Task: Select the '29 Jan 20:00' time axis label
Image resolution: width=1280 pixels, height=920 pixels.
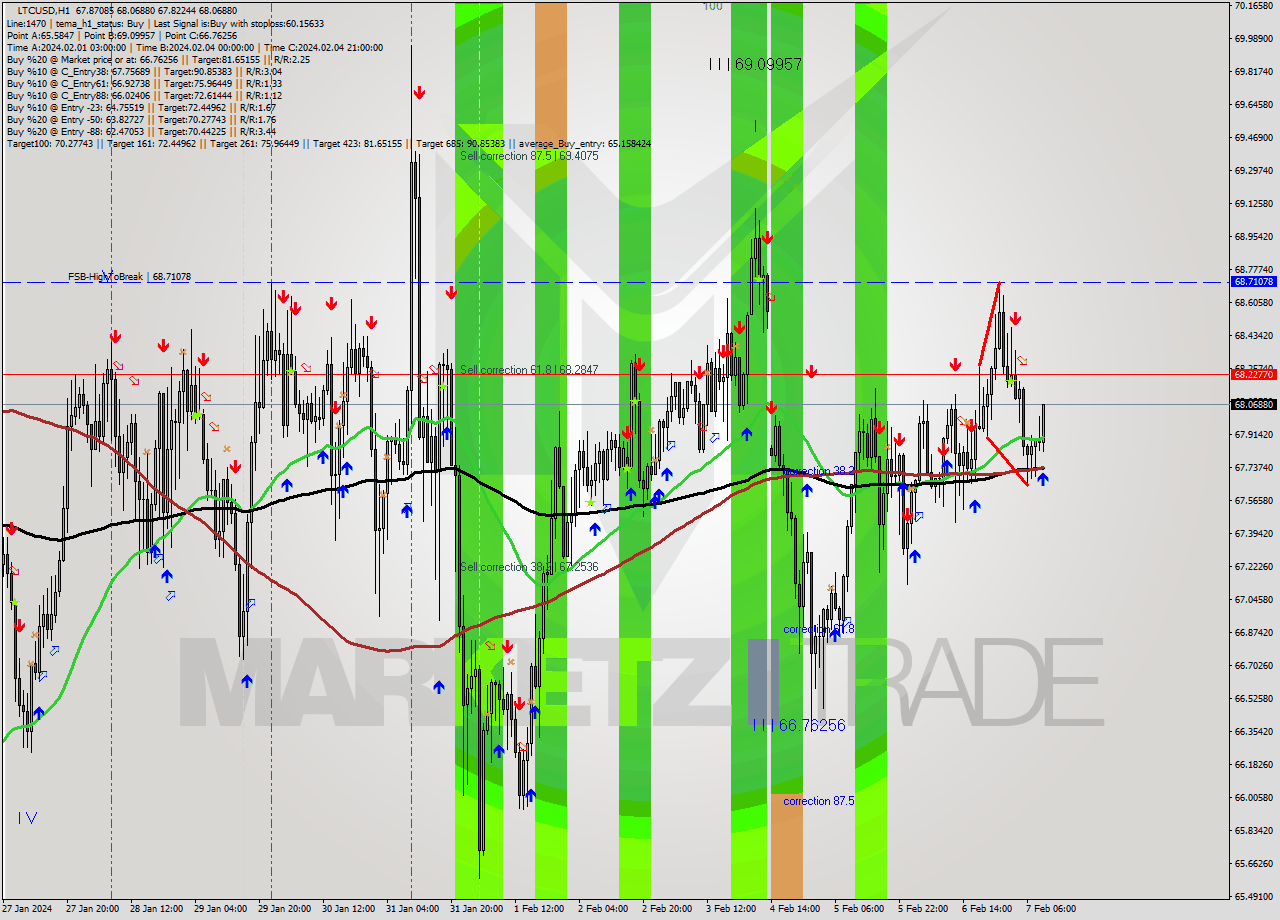Action: point(284,909)
